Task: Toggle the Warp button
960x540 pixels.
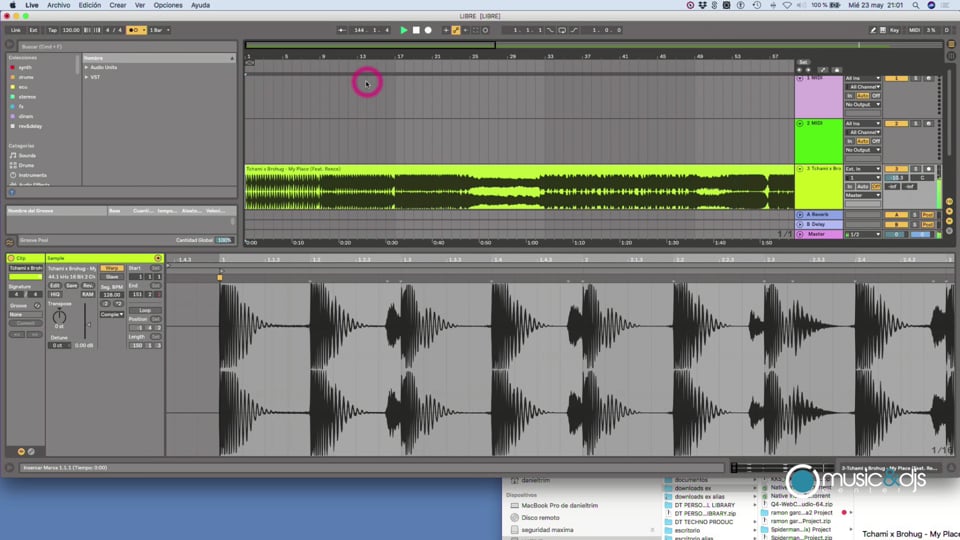Action: [111, 268]
